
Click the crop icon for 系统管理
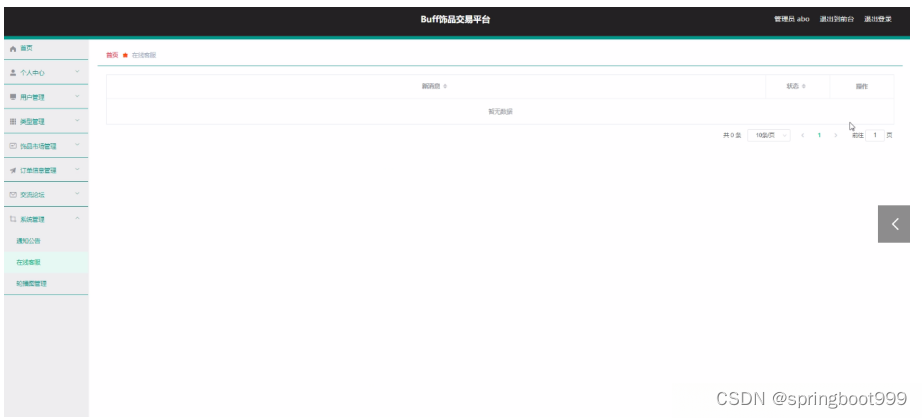tap(13, 219)
